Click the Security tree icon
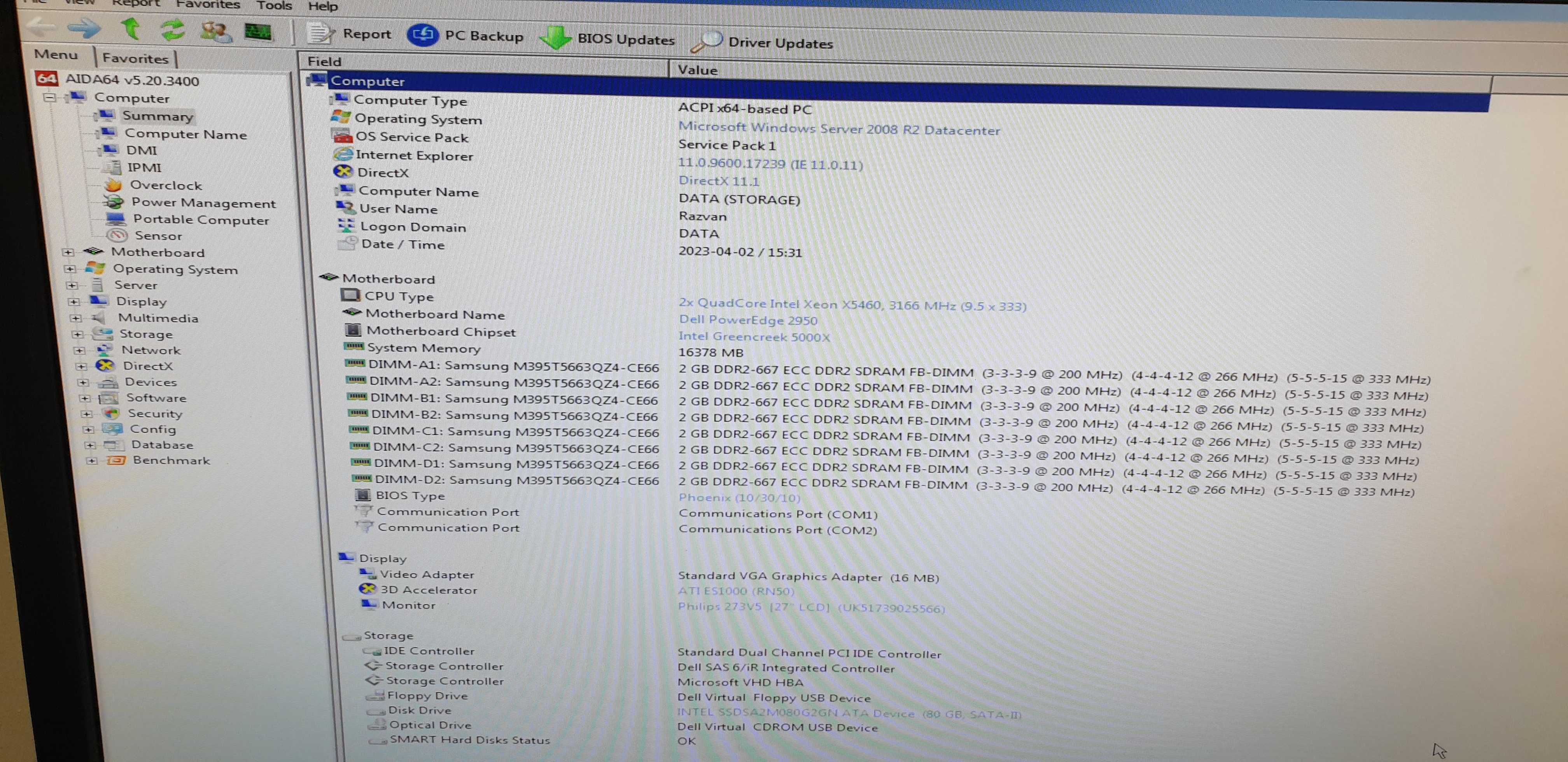The height and width of the screenshot is (762, 1568). 111,413
